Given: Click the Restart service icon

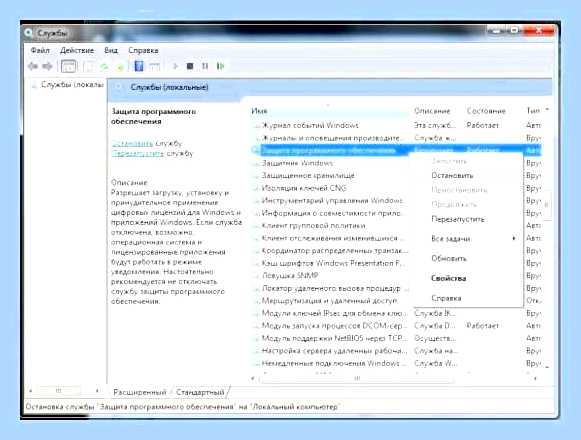Looking at the screenshot, I should click(221, 66).
